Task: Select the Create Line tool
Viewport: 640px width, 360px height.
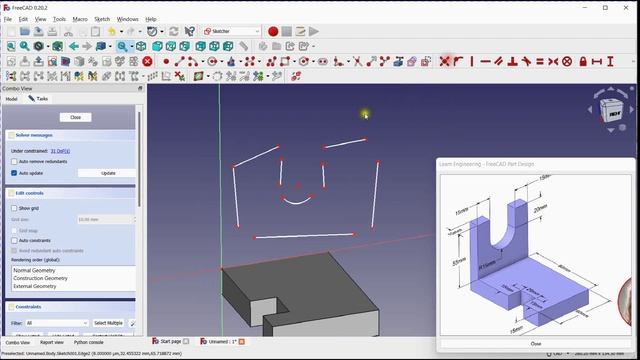Action: 180,62
